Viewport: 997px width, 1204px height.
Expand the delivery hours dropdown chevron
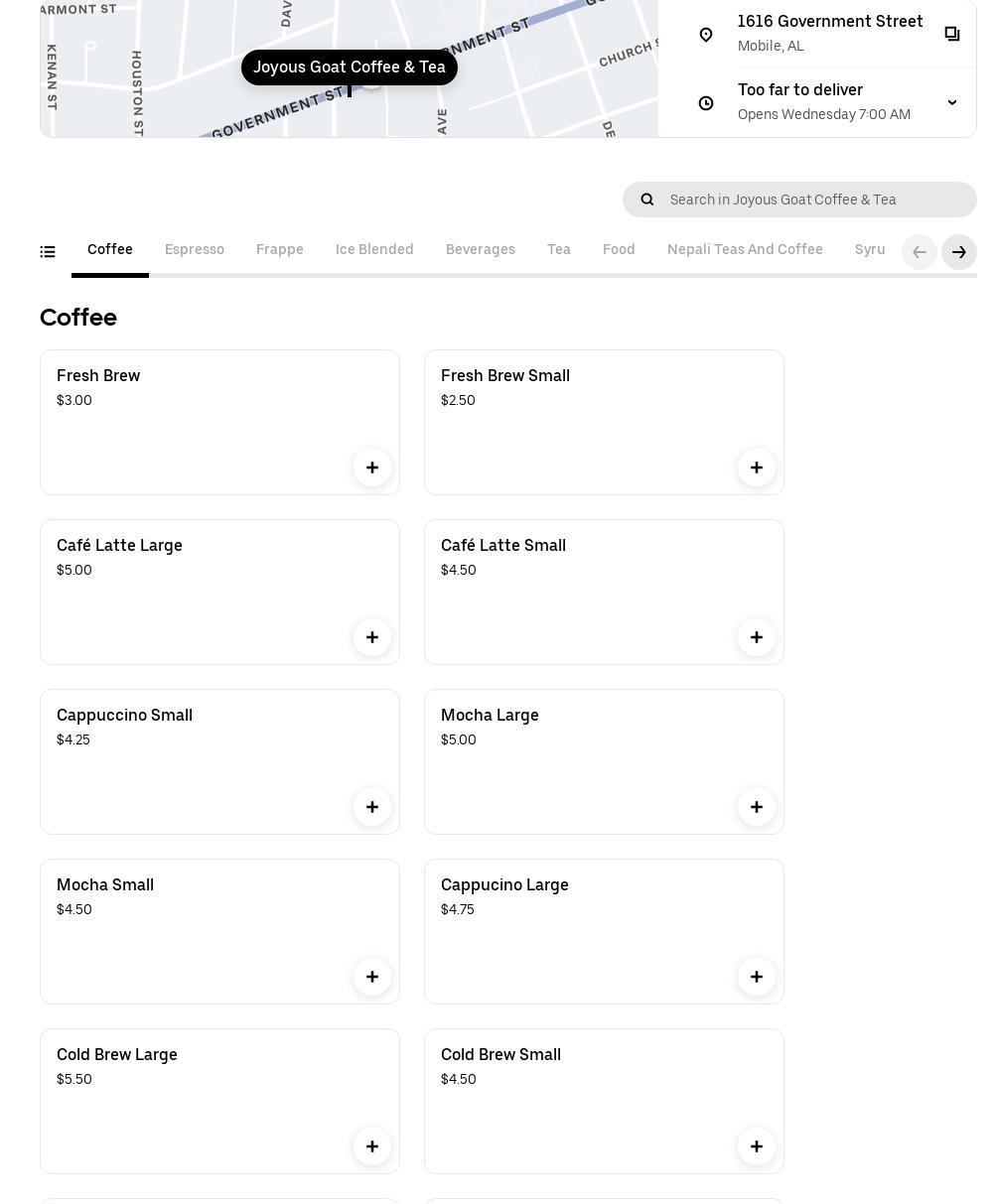tap(952, 102)
